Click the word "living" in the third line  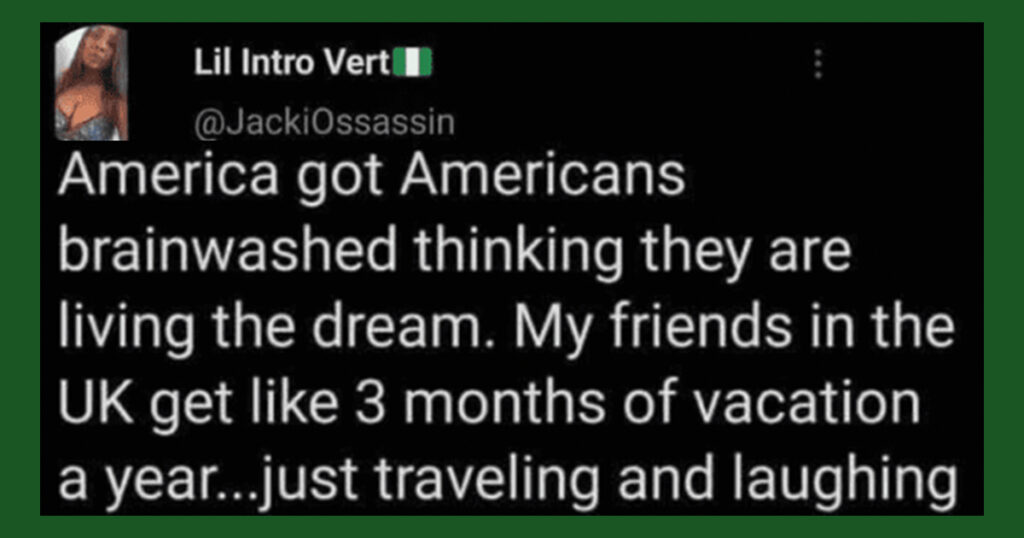pyautogui.click(x=125, y=329)
